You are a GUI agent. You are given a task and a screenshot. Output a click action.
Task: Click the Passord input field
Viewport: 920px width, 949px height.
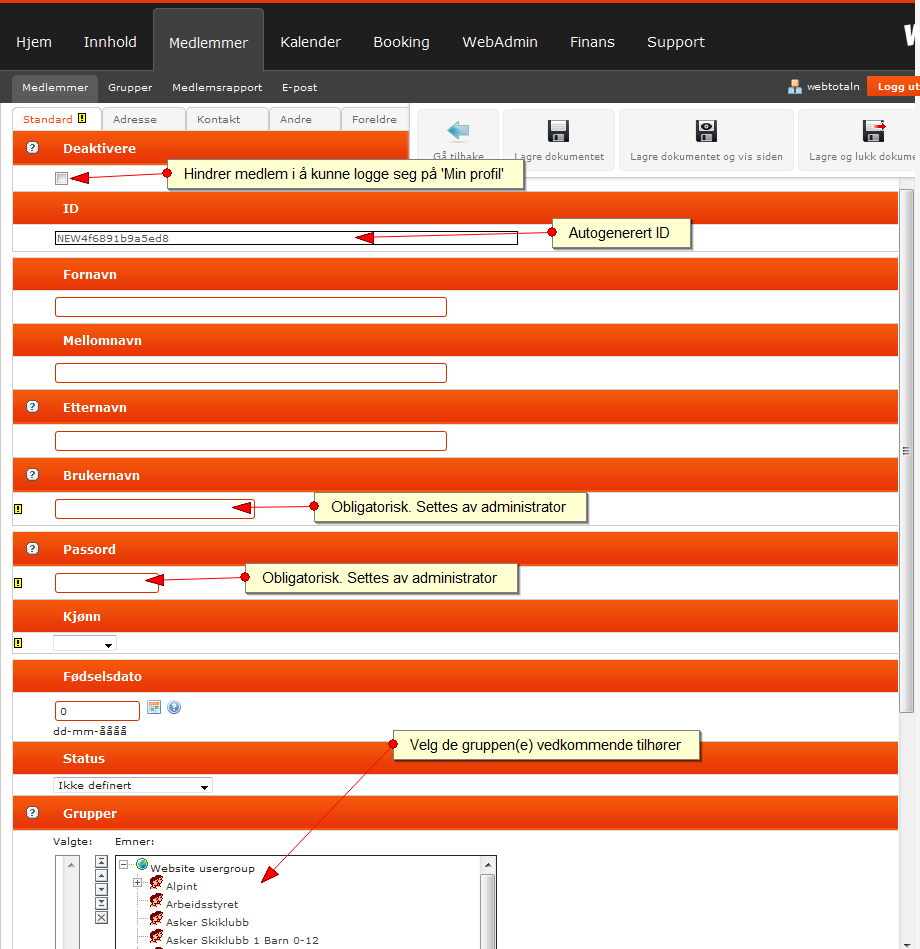click(x=107, y=583)
